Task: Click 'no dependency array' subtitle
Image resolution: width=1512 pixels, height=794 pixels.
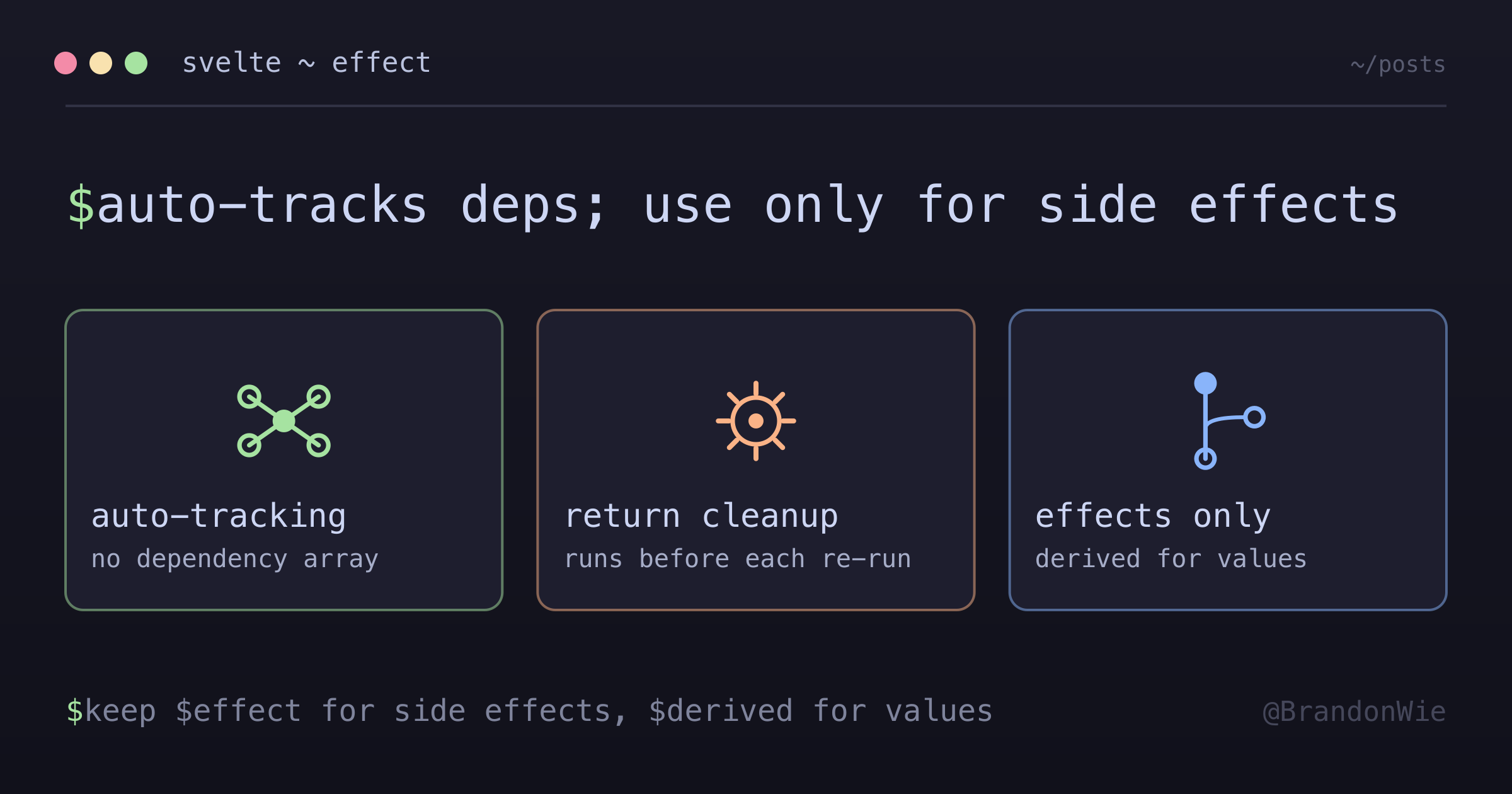Action: [235, 559]
